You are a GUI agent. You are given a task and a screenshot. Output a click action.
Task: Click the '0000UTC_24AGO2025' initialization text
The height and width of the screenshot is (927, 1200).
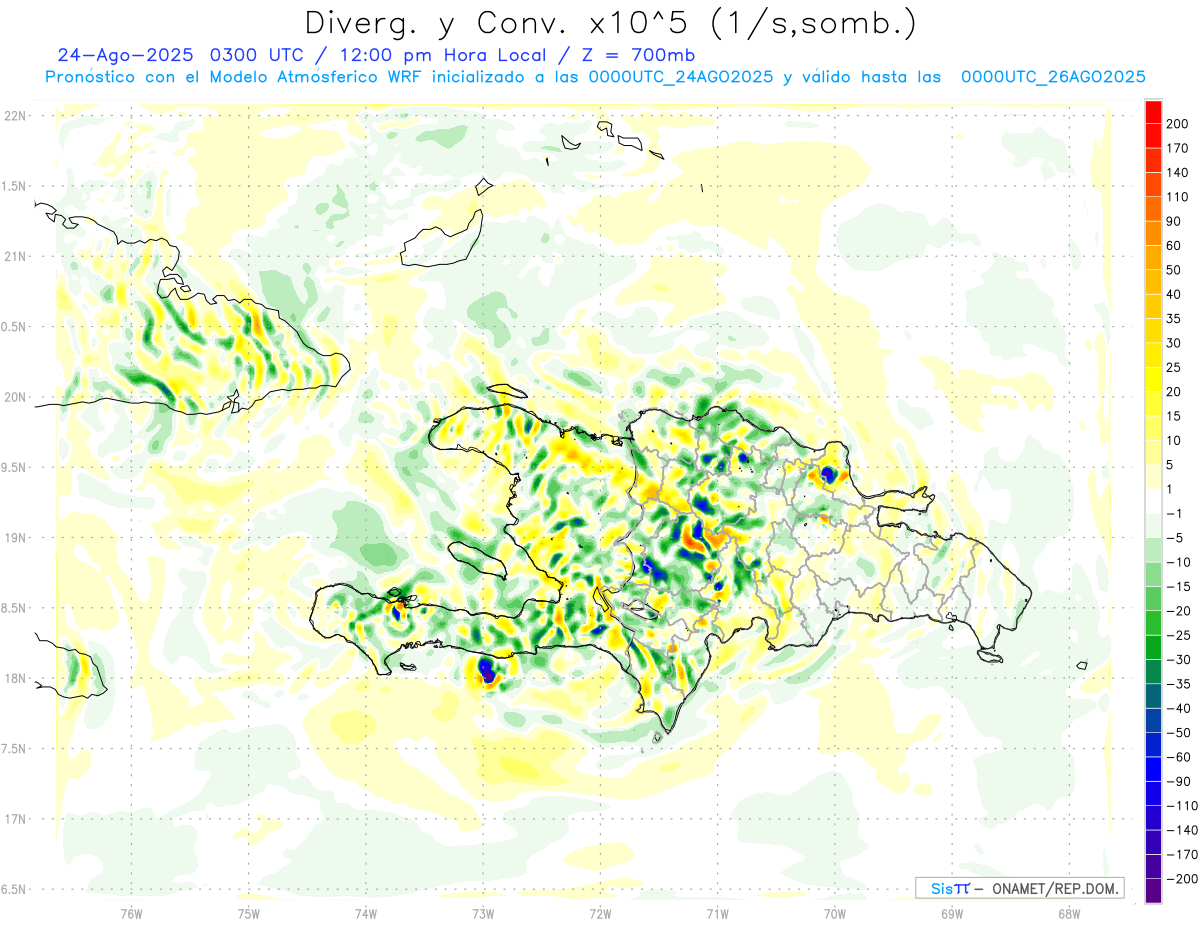coord(681,77)
